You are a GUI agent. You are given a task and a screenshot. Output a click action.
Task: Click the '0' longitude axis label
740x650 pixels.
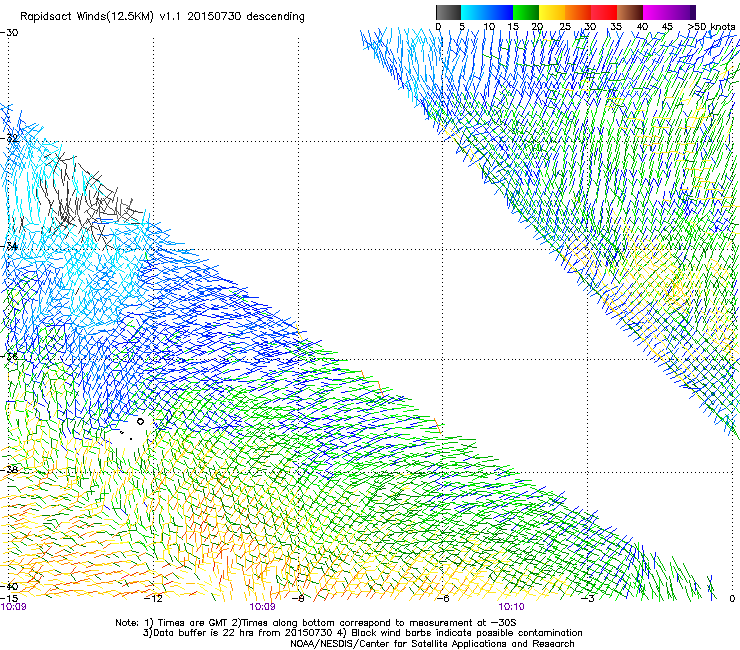[732, 598]
